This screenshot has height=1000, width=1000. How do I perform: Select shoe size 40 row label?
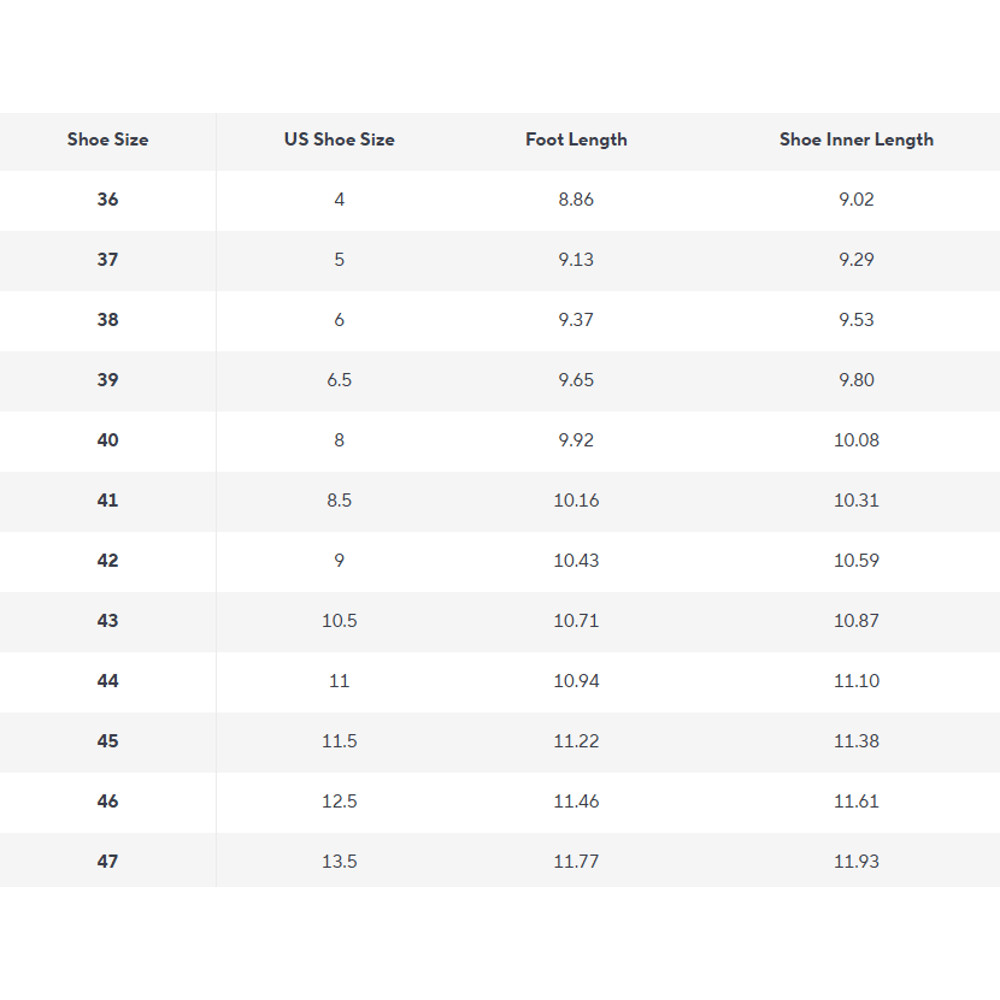108,440
